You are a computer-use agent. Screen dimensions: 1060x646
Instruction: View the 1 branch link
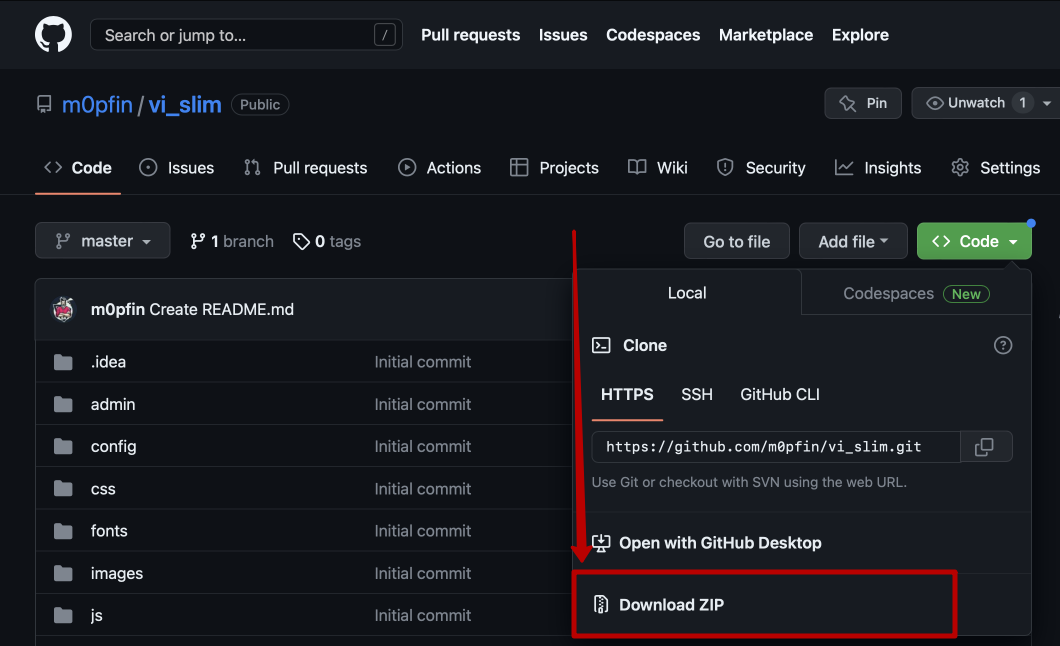(232, 241)
